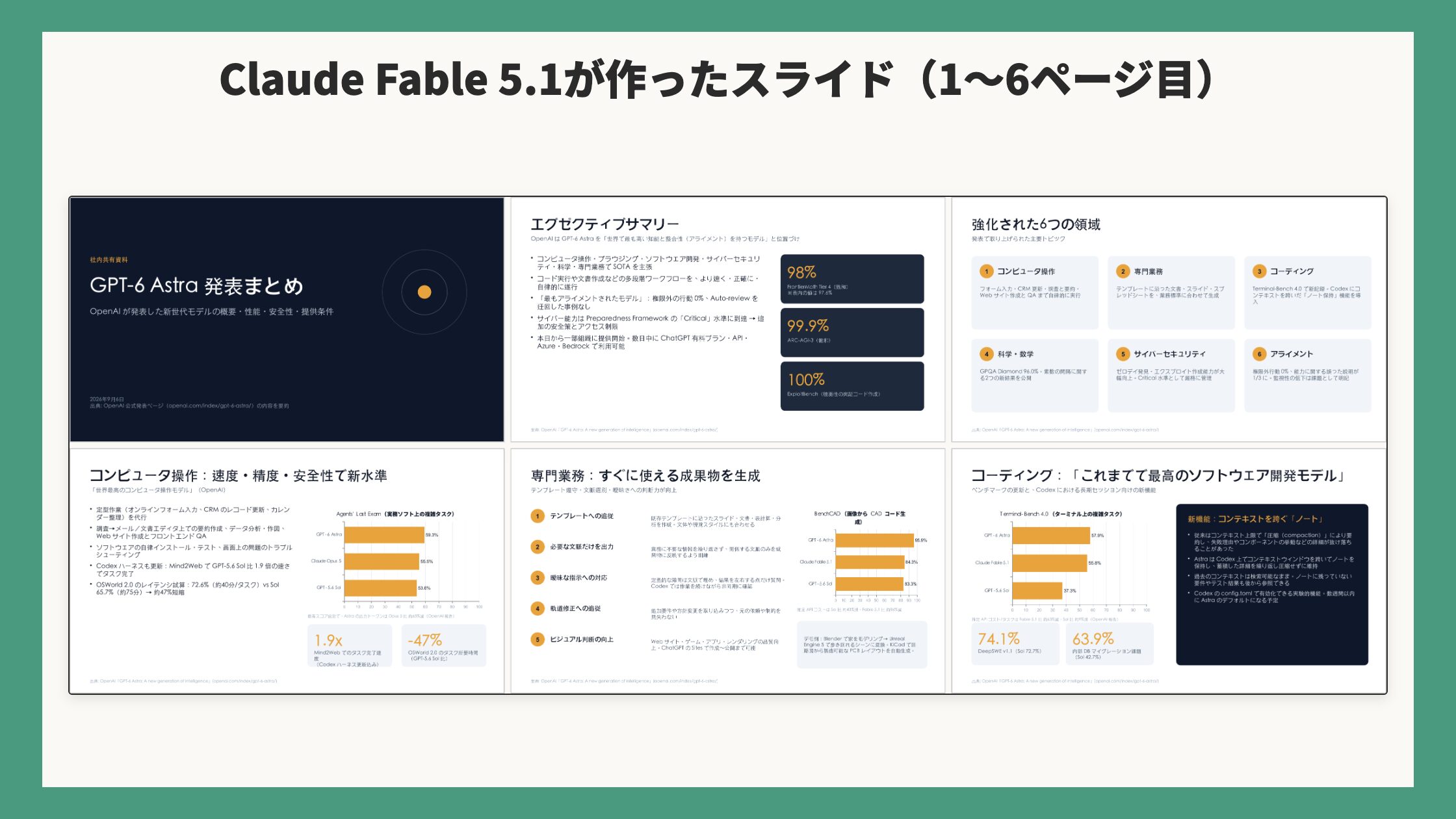Image resolution: width=1456 pixels, height=819 pixels.
Task: Click badge number 5 beside "サイバーセキュリティ"
Action: pos(1123,354)
